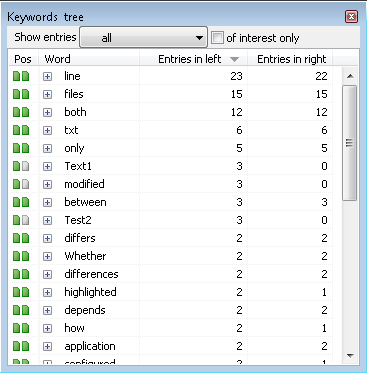
Task: Click the position icons of the 'Whether' row
Action: point(21,256)
